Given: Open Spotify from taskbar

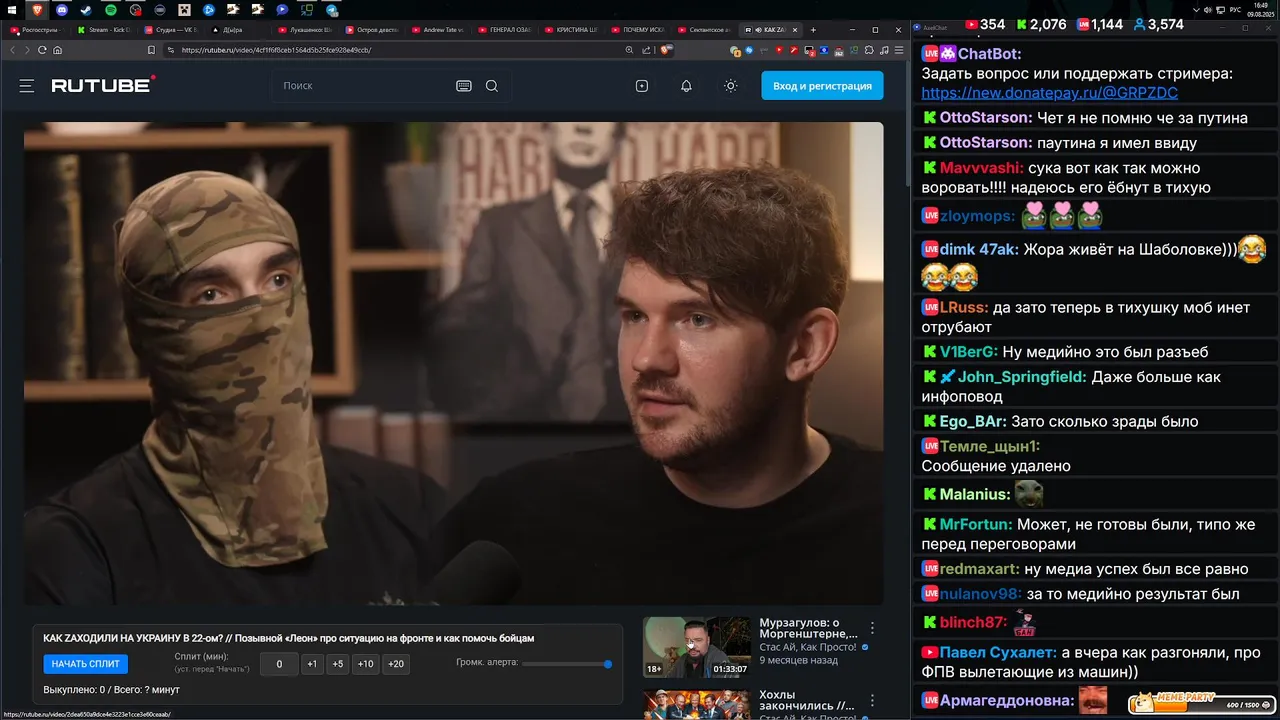Looking at the screenshot, I should [111, 9].
